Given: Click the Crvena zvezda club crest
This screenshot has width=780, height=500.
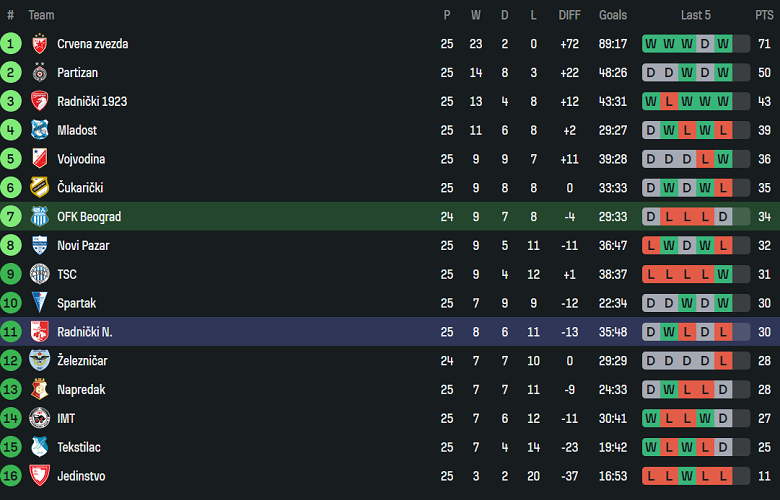Looking at the screenshot, I should [x=39, y=44].
